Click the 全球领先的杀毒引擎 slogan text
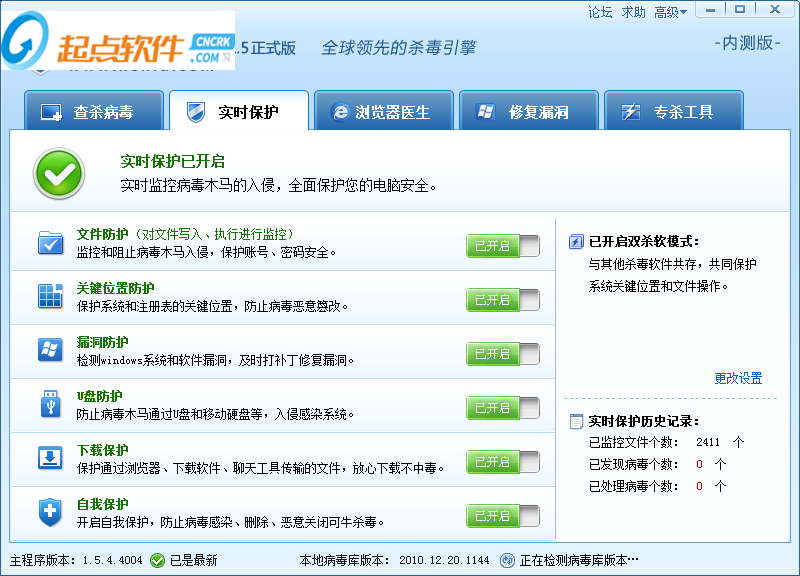800x576 pixels. 398,48
